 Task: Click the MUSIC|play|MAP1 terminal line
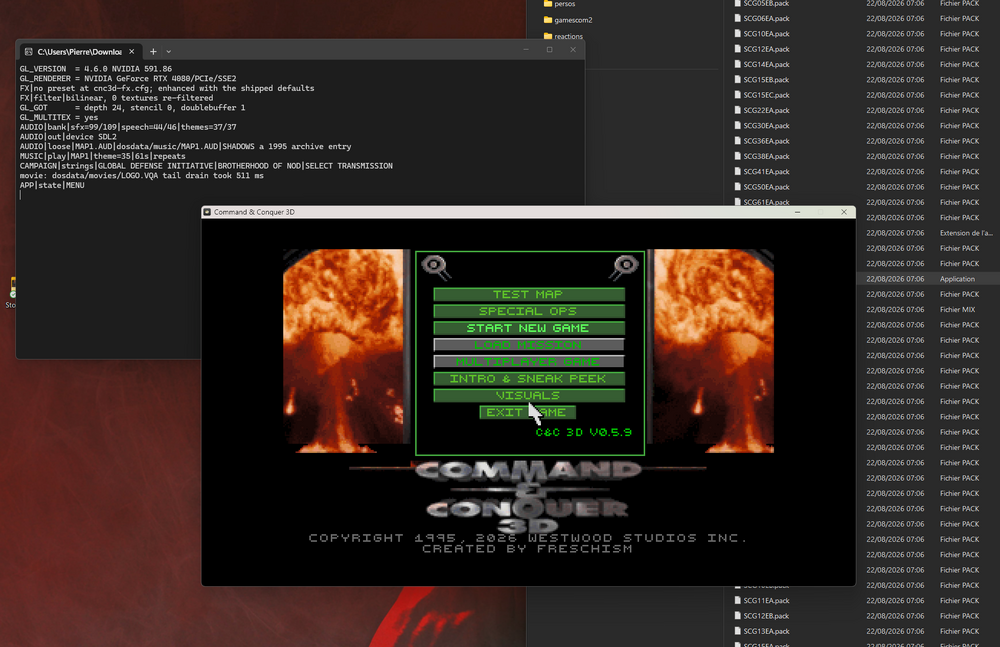tap(102, 156)
